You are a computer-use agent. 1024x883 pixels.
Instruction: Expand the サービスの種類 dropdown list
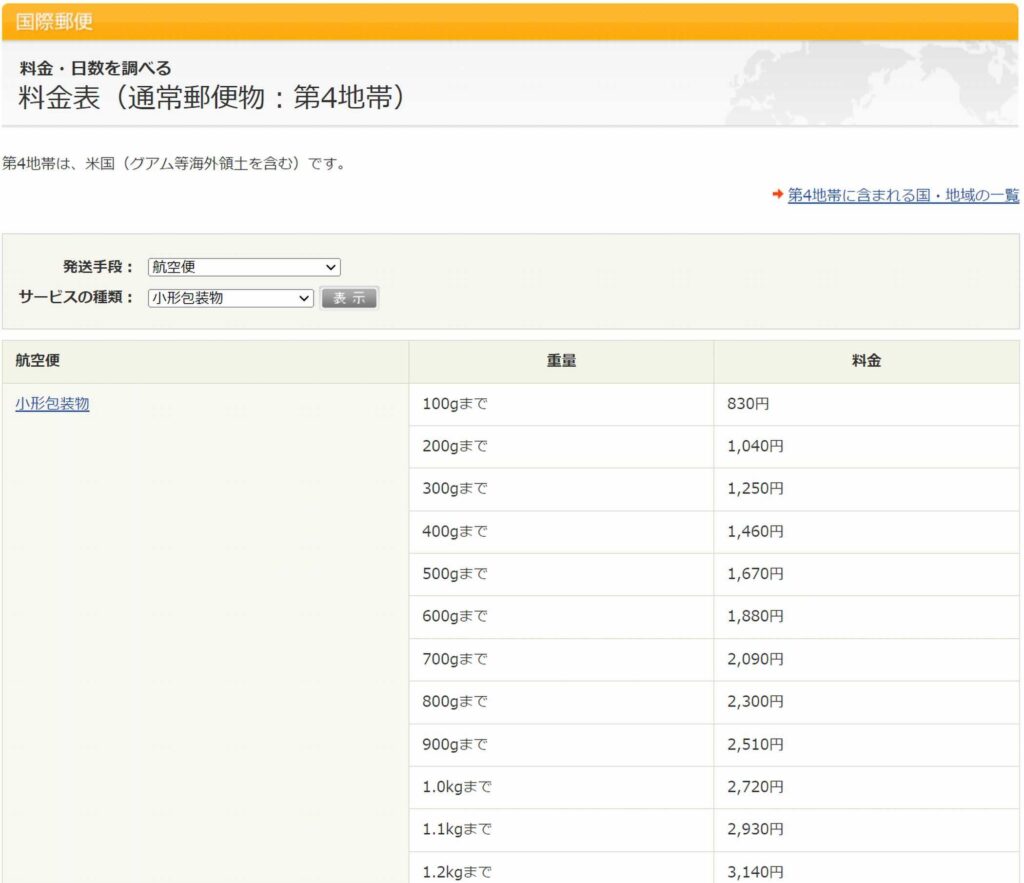(x=231, y=297)
